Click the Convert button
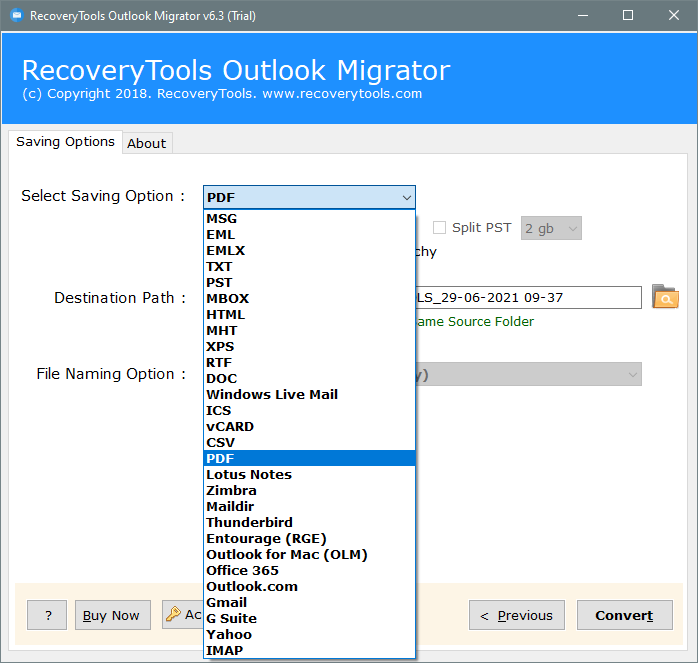The height and width of the screenshot is (663, 698). [x=625, y=615]
